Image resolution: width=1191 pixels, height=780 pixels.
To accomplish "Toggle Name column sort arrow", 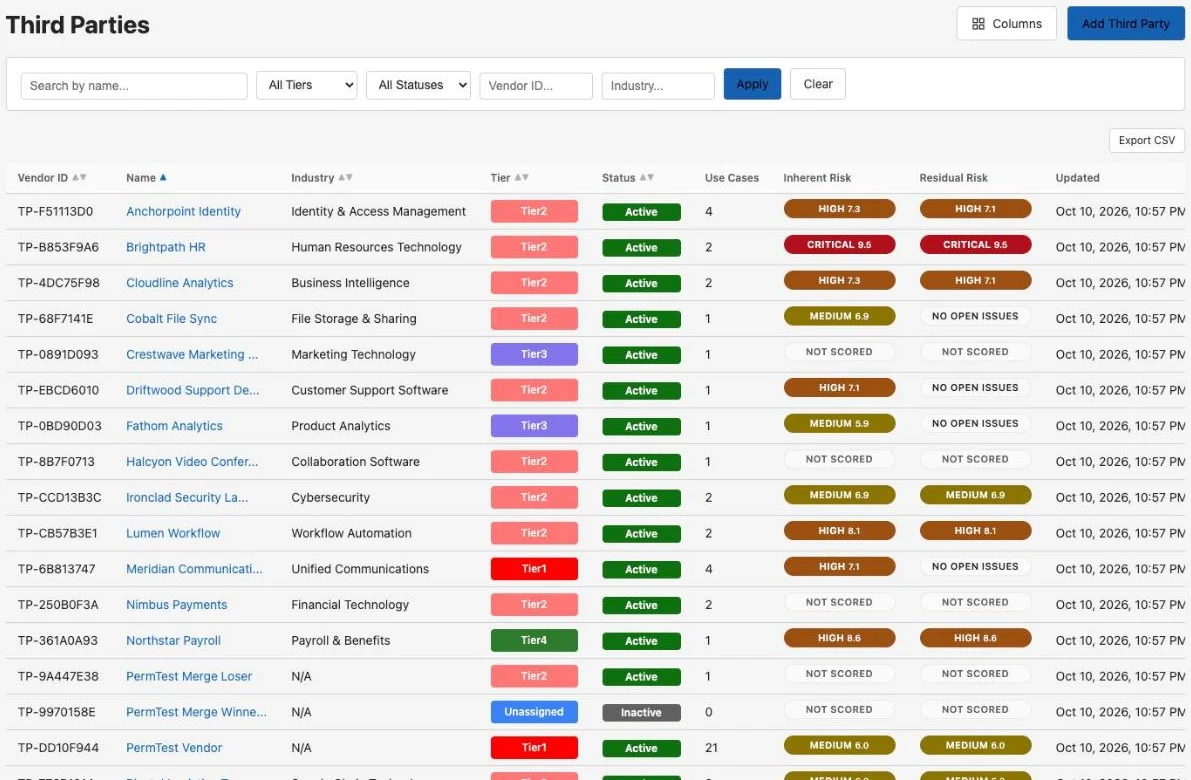I will click(x=163, y=178).
